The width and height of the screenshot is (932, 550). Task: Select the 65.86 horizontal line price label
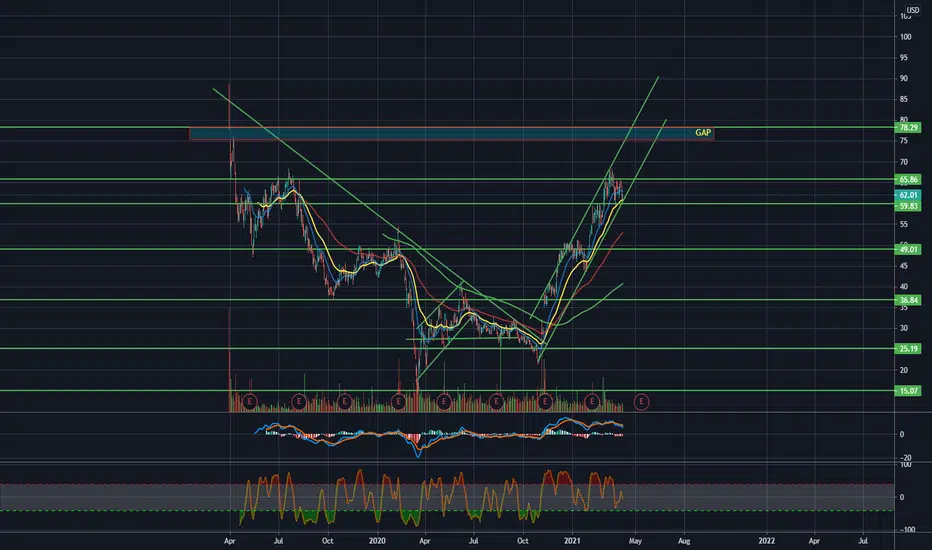[908, 180]
